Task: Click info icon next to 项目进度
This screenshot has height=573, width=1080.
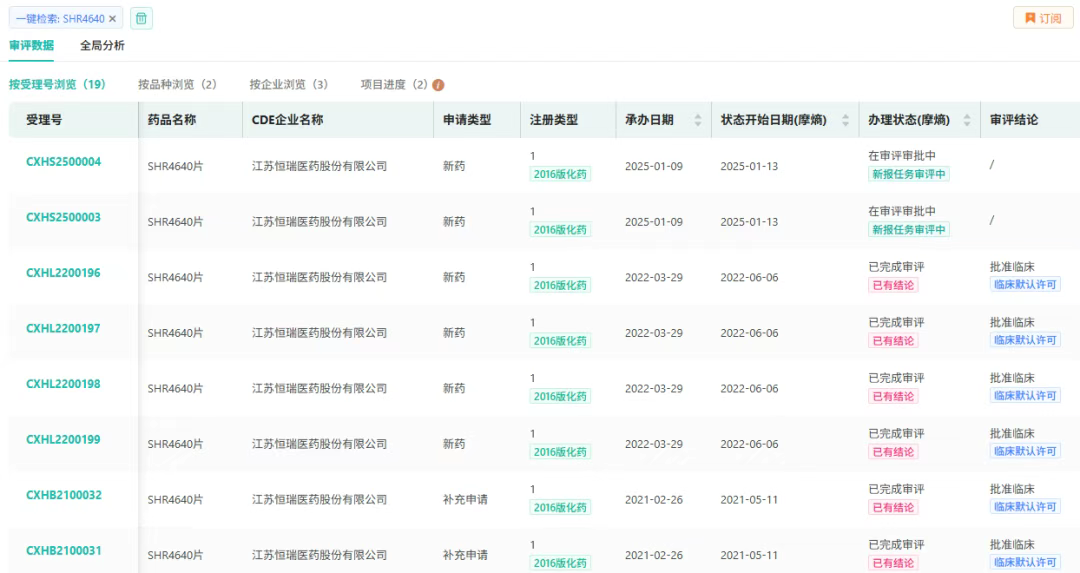Action: [438, 85]
